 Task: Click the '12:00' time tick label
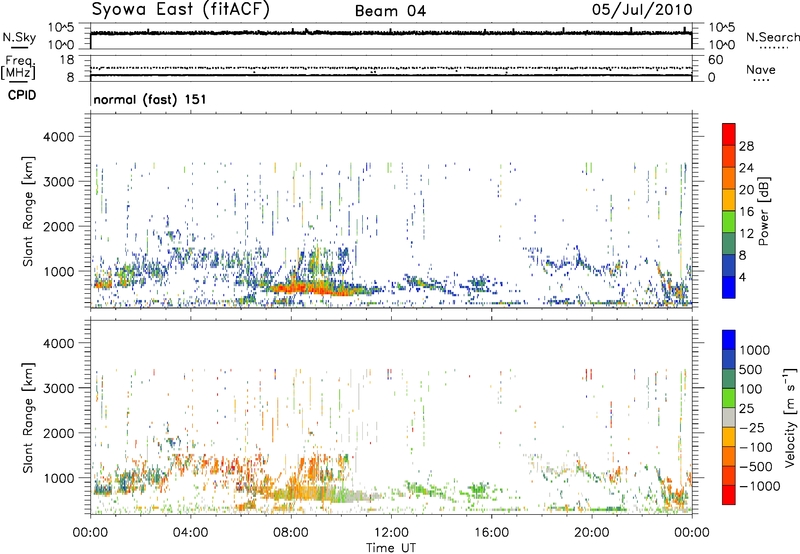coord(391,533)
